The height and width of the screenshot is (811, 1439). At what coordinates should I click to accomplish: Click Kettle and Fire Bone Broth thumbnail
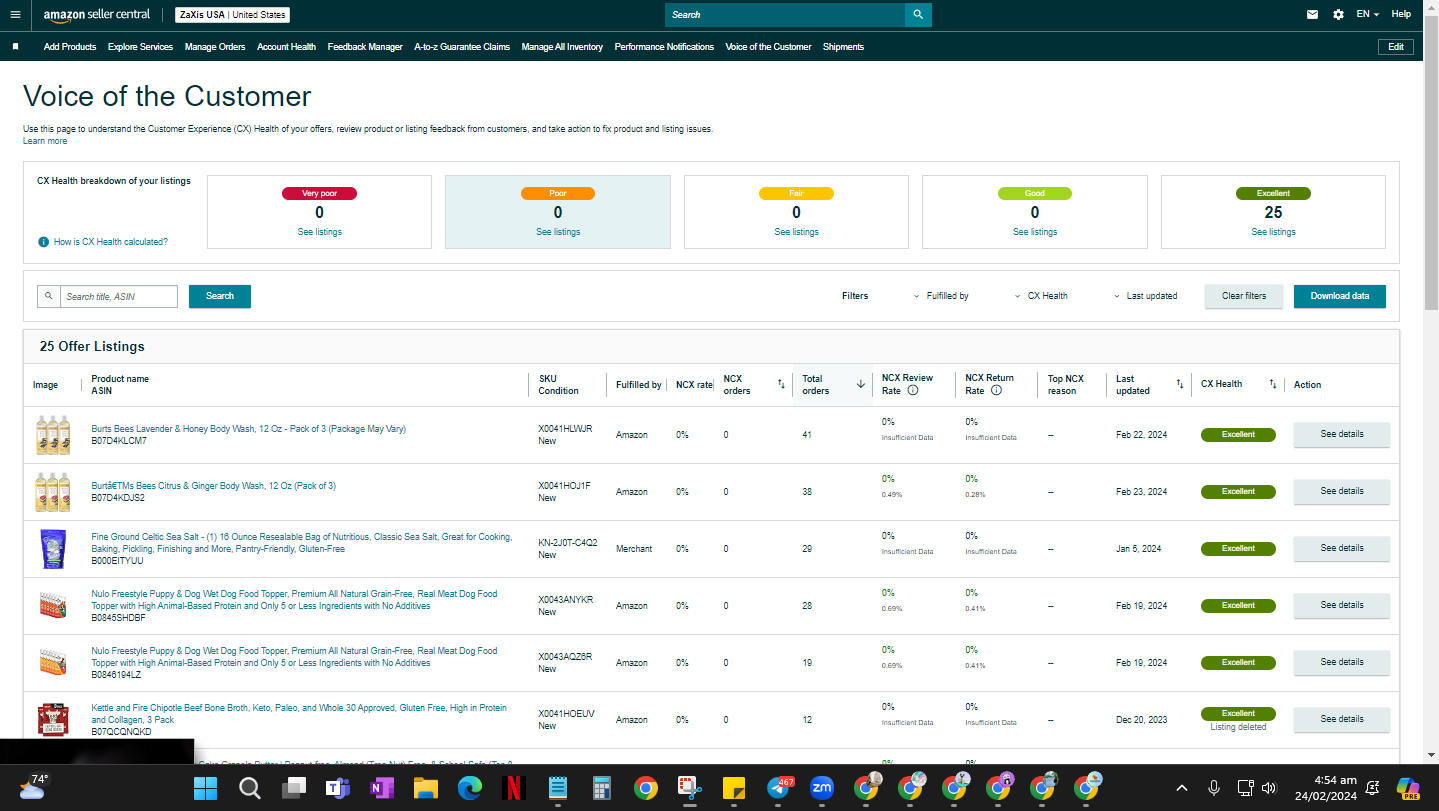coord(52,720)
